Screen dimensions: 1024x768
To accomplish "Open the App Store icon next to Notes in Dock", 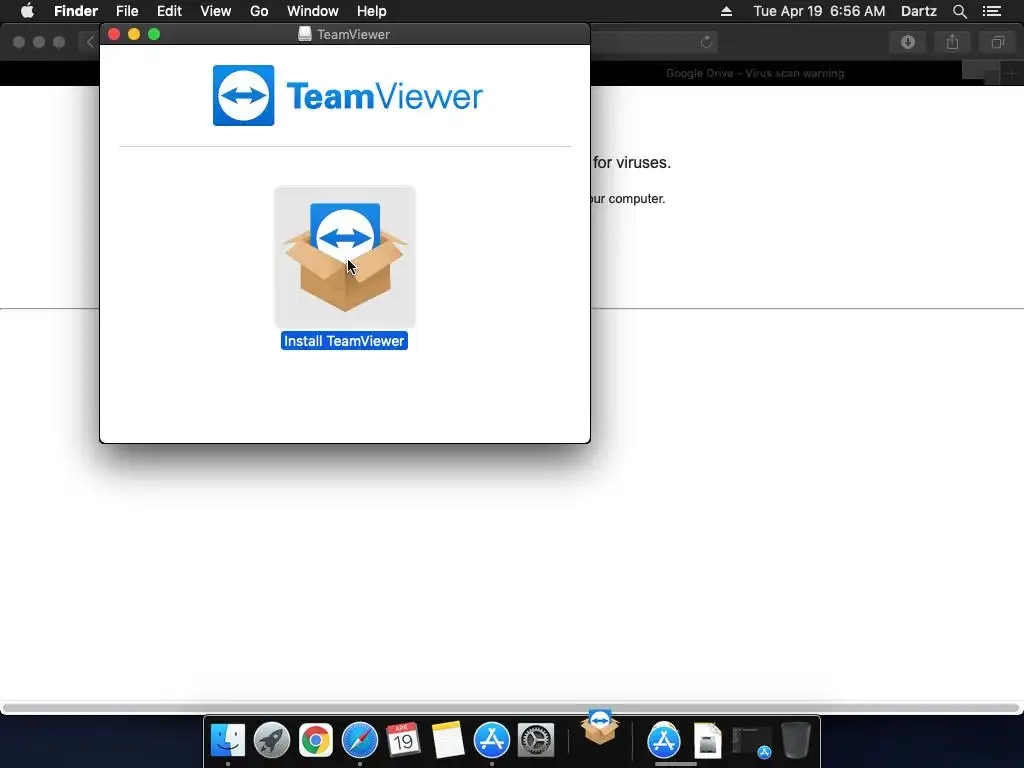I will (491, 740).
